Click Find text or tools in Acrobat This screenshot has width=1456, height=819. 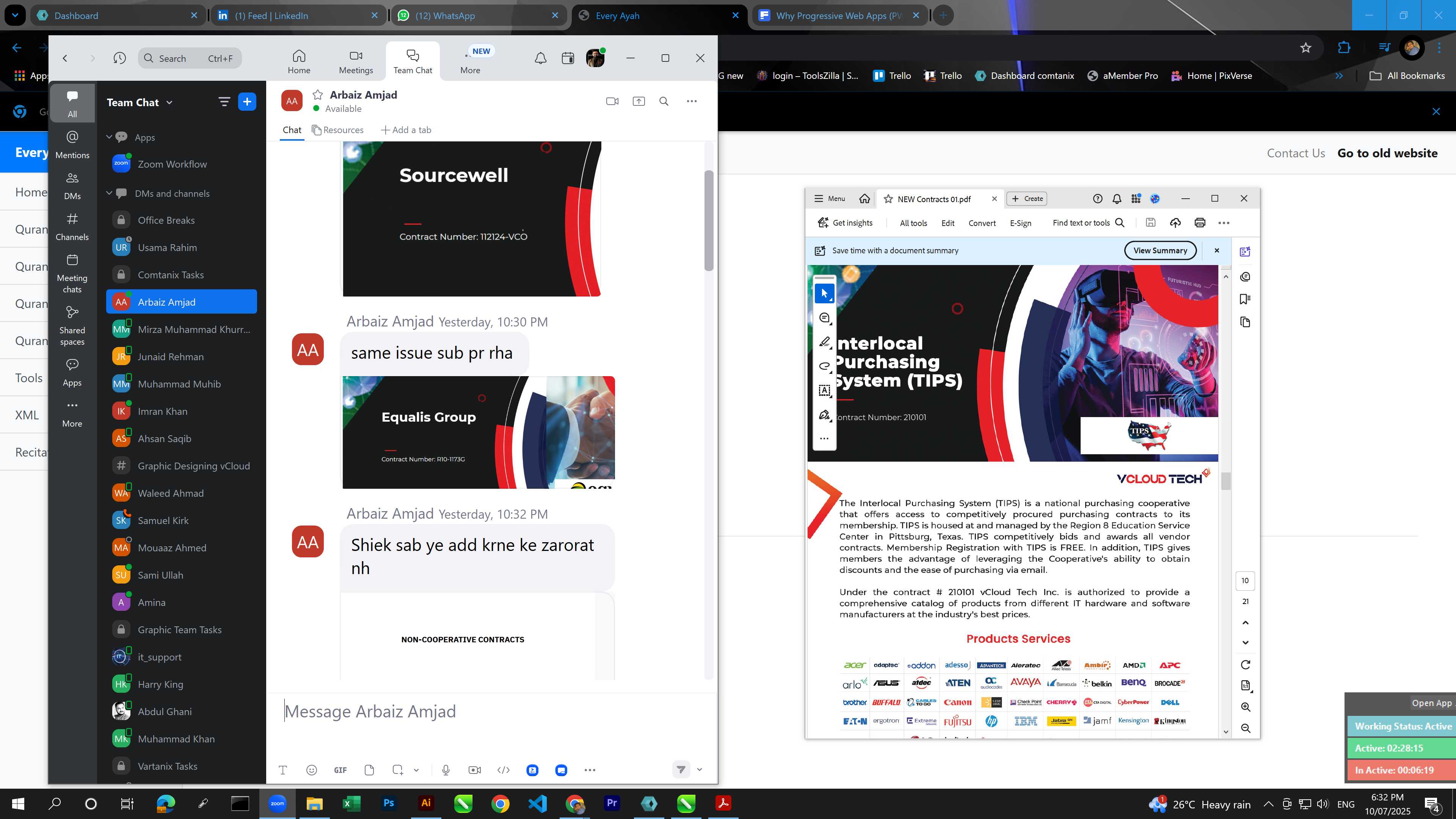pyautogui.click(x=1089, y=223)
